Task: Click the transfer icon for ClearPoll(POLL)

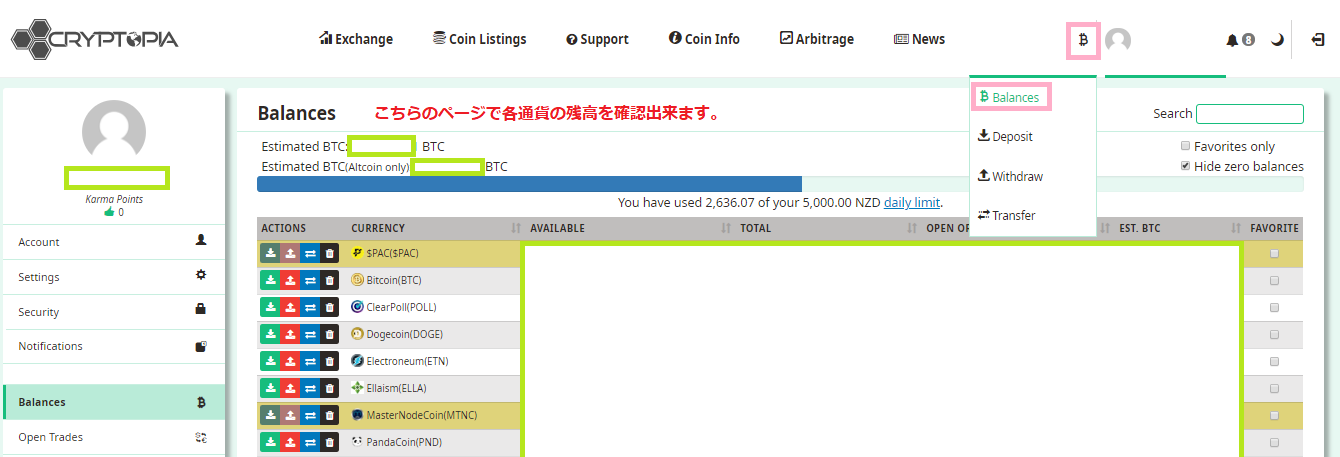Action: point(310,308)
